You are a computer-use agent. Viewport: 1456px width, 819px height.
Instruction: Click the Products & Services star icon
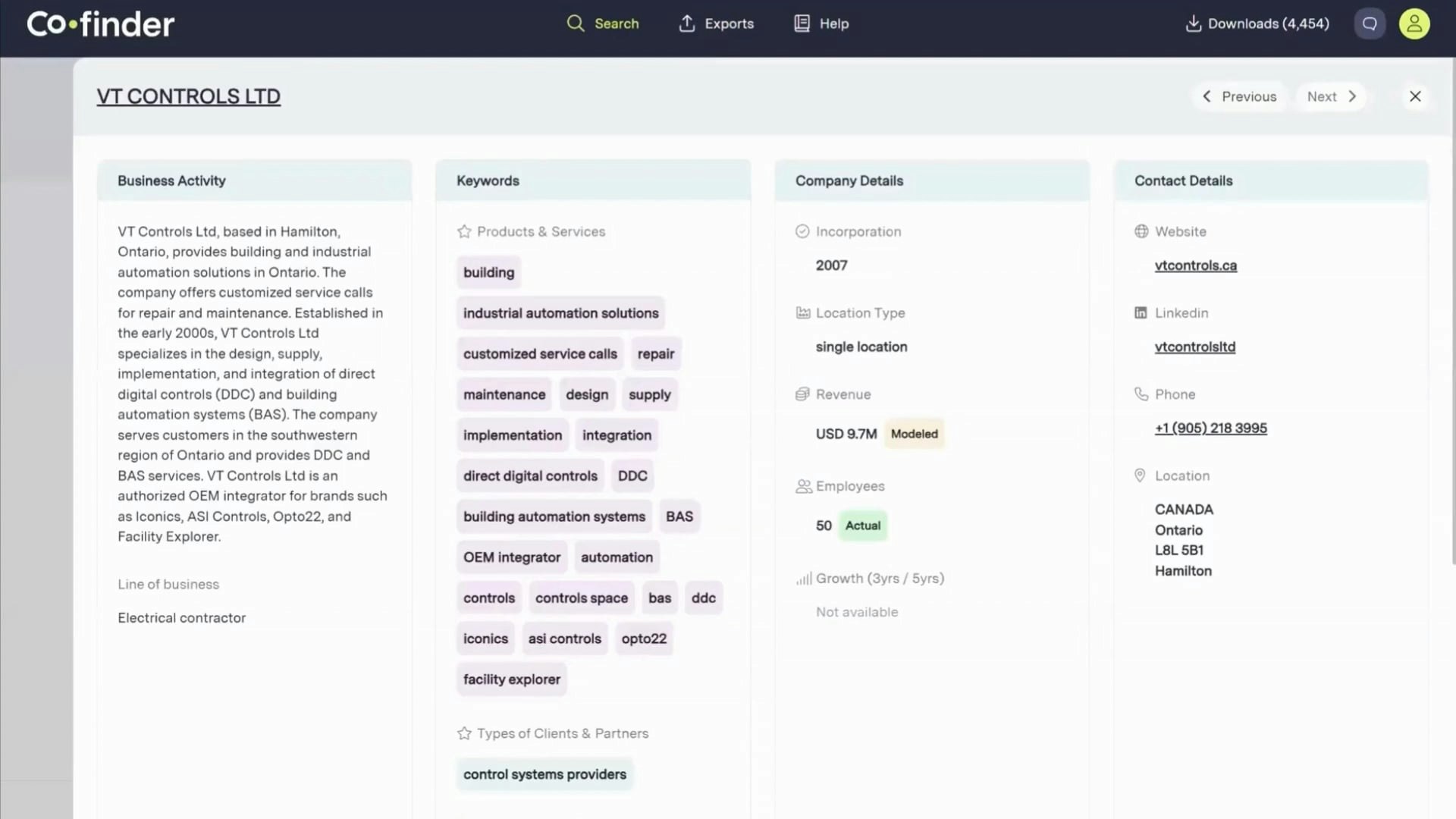464,231
